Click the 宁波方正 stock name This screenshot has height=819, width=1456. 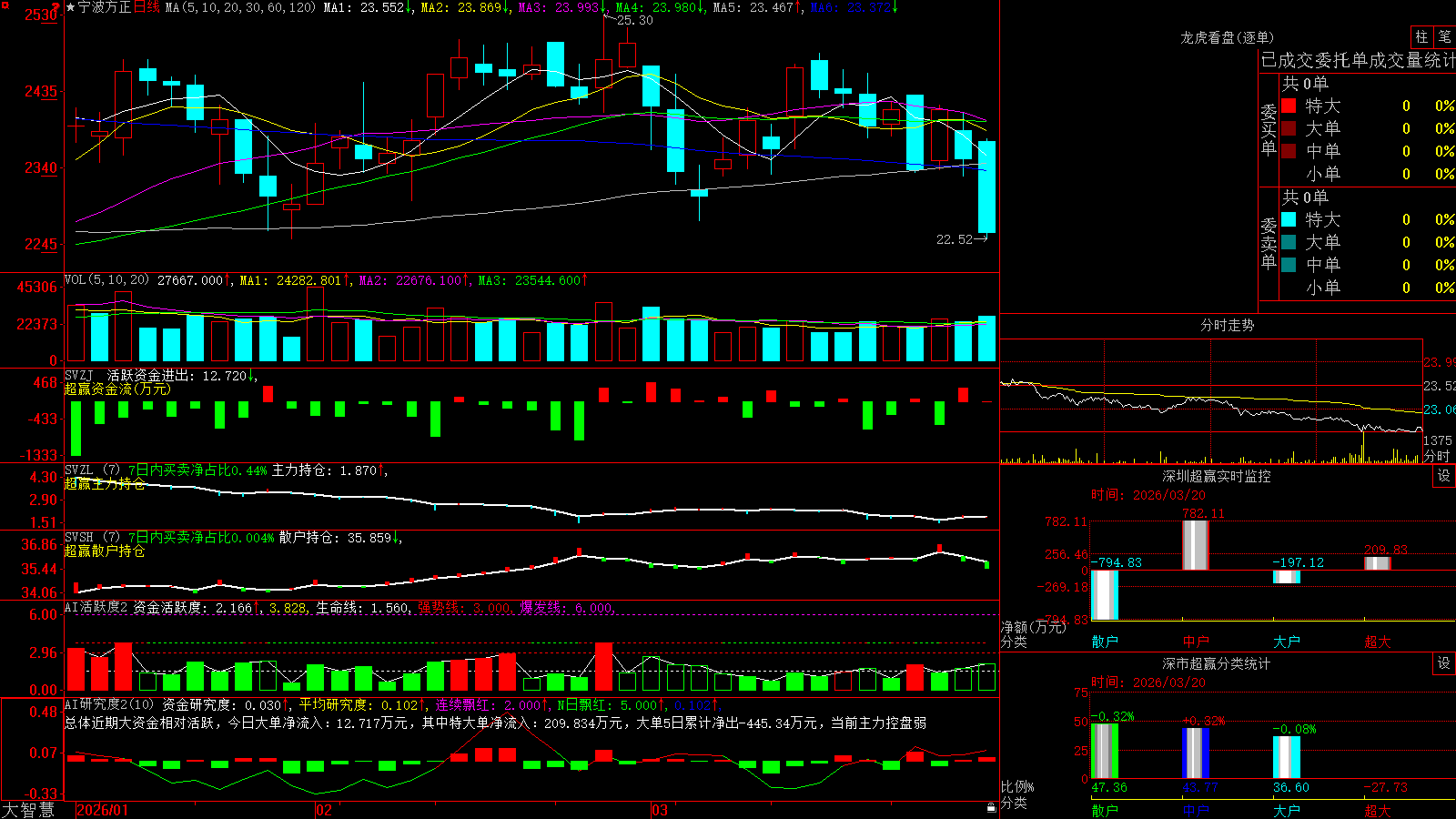pos(104,7)
